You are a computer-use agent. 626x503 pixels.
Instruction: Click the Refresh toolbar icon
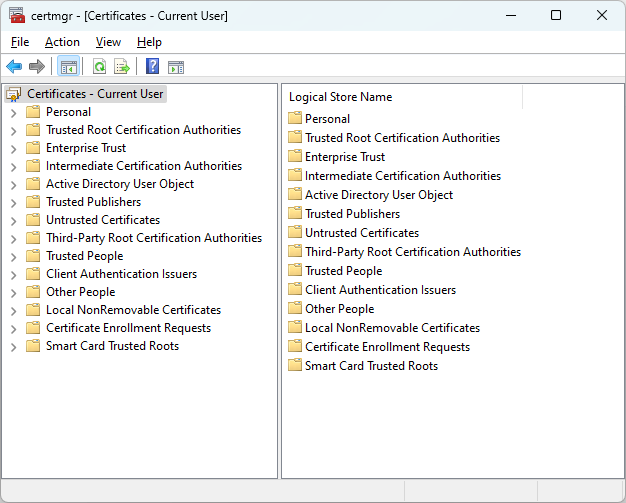[99, 67]
